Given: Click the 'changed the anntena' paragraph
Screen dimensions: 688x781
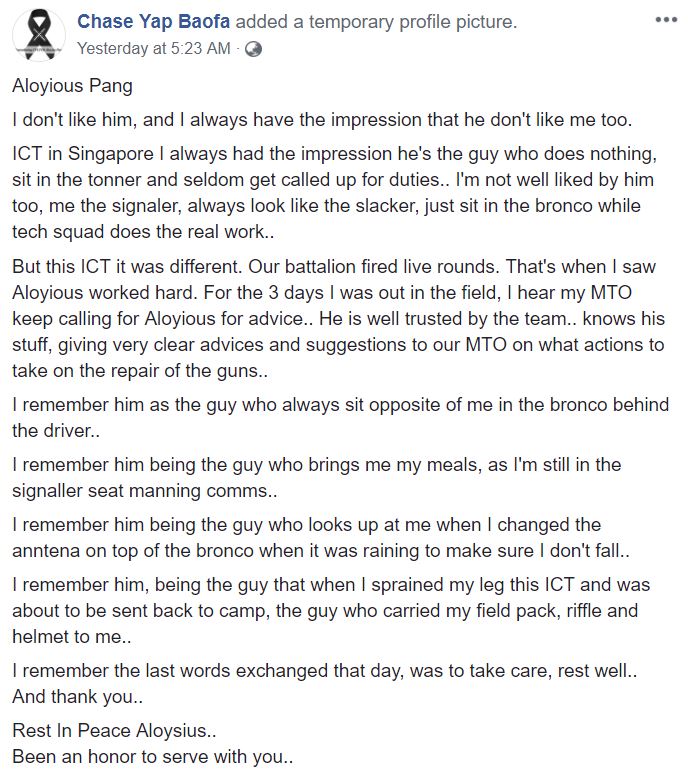Looking at the screenshot, I should 321,538.
